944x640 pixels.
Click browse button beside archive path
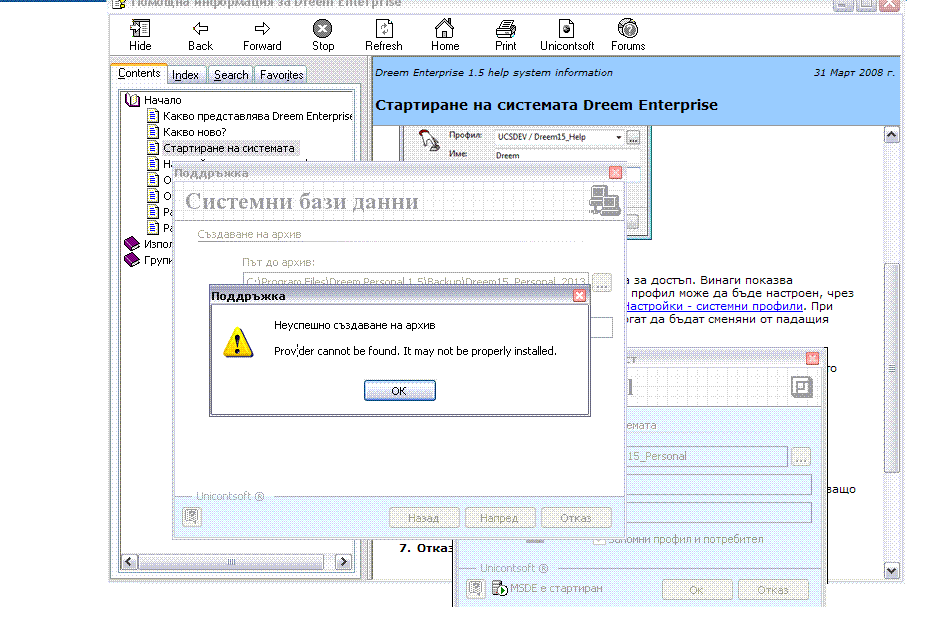tap(601, 282)
